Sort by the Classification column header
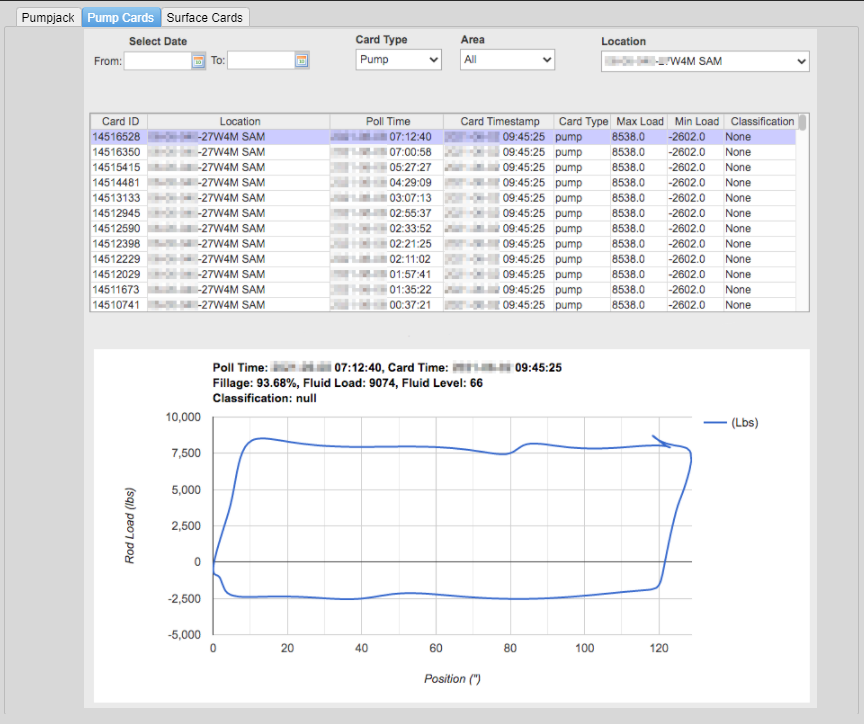Screen dimensions: 864x724 tap(761, 121)
